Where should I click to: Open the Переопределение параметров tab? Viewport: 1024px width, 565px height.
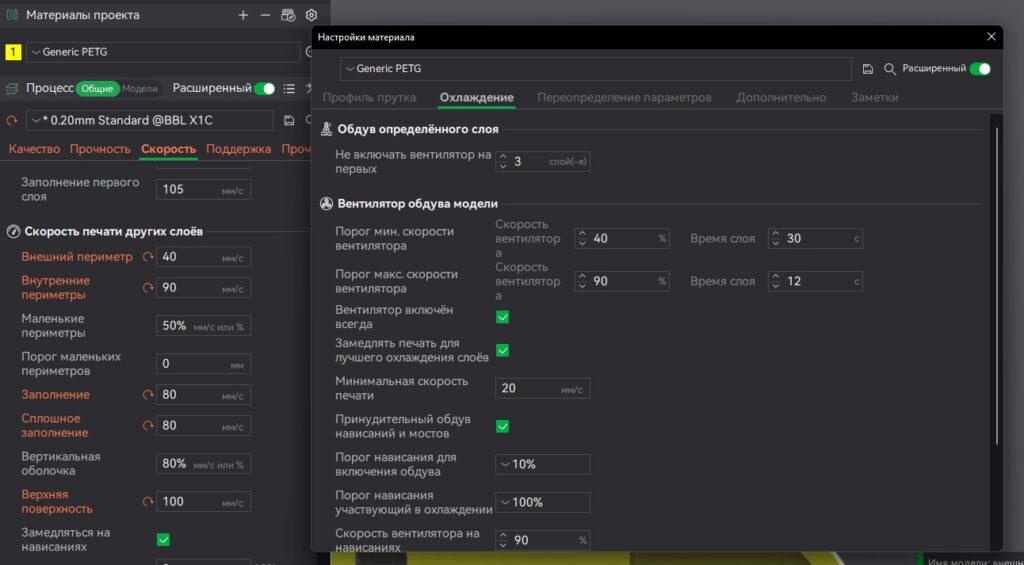[624, 97]
